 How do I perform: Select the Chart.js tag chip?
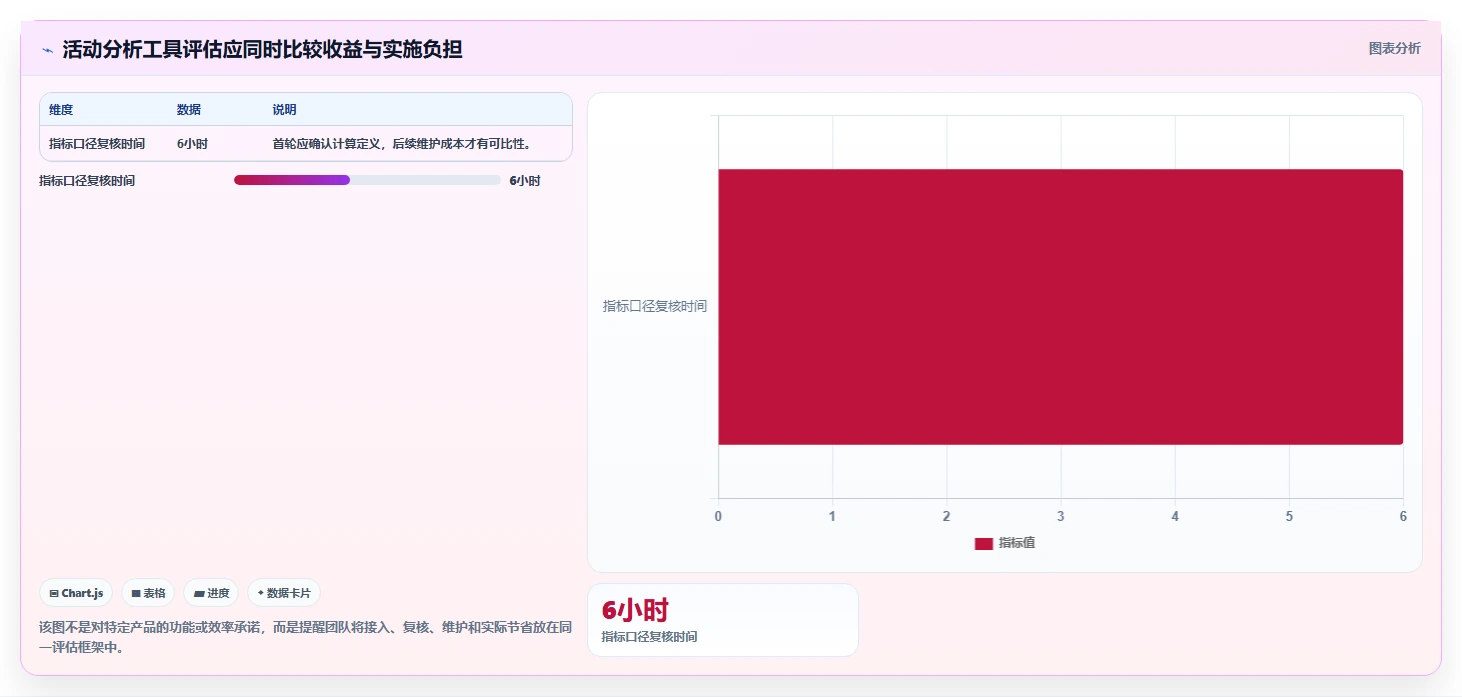[77, 593]
